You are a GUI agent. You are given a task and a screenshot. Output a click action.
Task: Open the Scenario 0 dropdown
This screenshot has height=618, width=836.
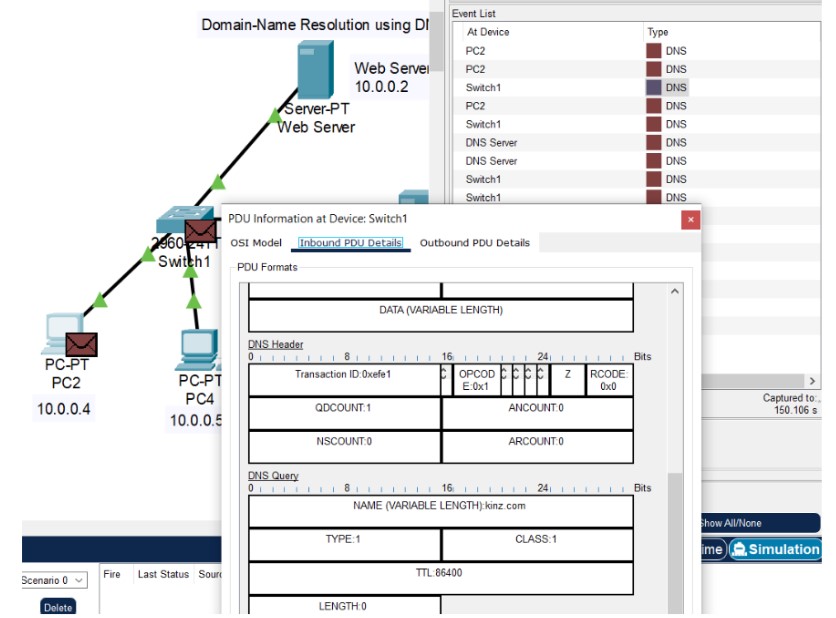coord(54,580)
